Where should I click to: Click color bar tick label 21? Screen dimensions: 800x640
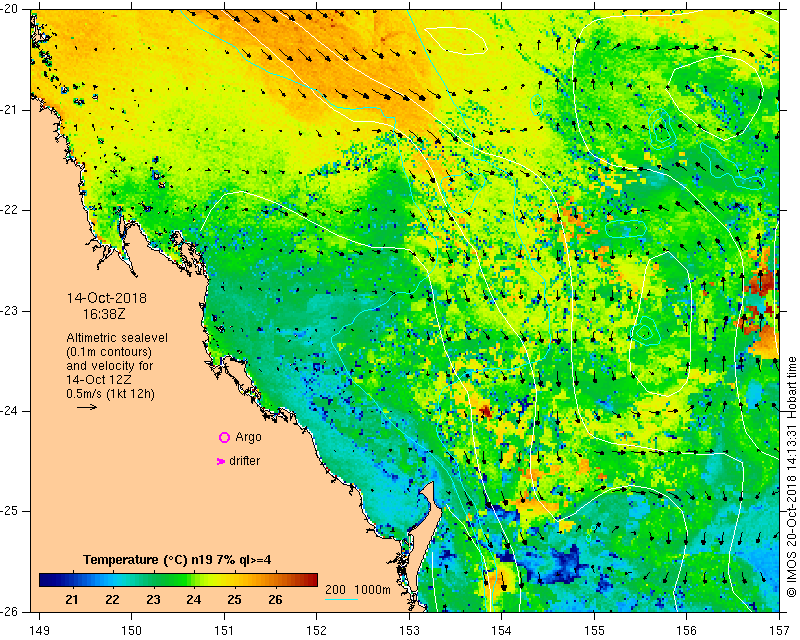[72, 600]
